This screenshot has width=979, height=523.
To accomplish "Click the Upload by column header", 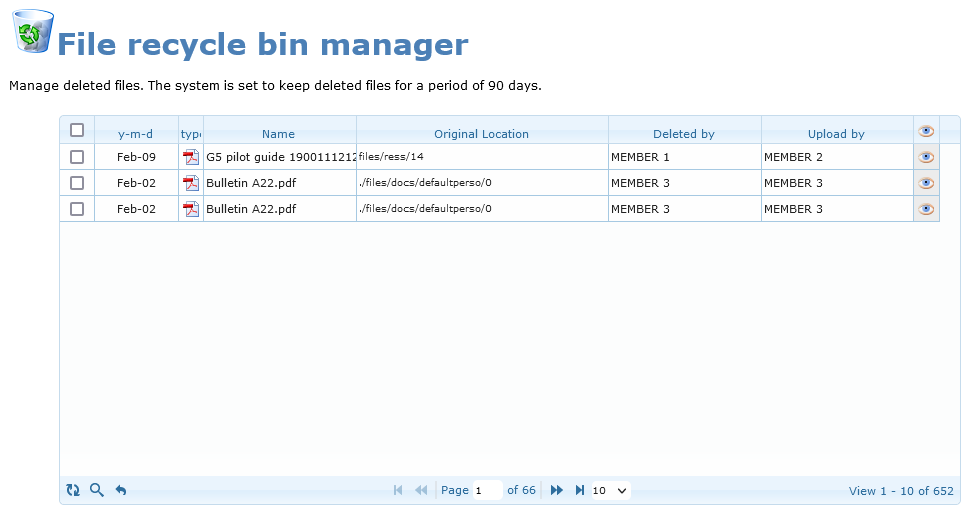I will click(836, 134).
